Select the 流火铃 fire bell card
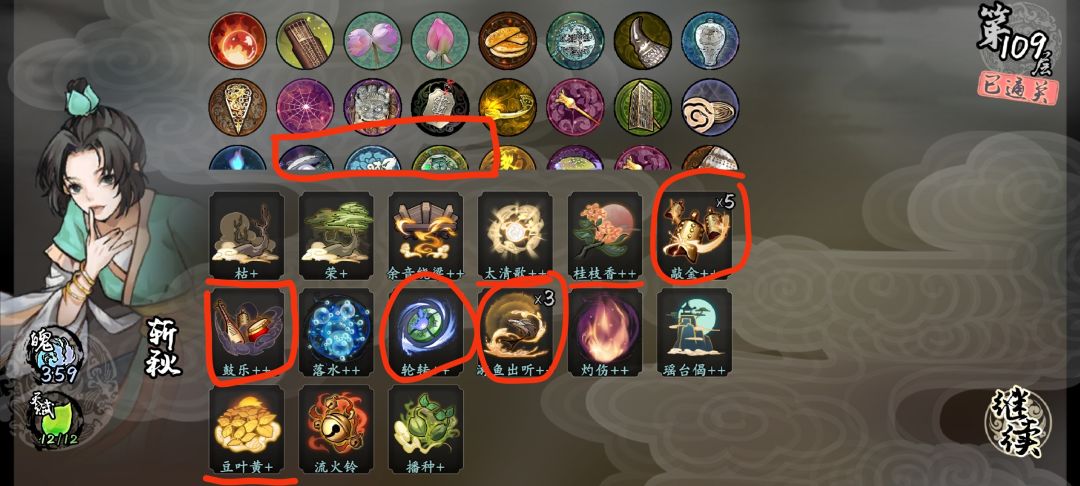Viewport: 1080px width, 486px height. click(x=336, y=428)
